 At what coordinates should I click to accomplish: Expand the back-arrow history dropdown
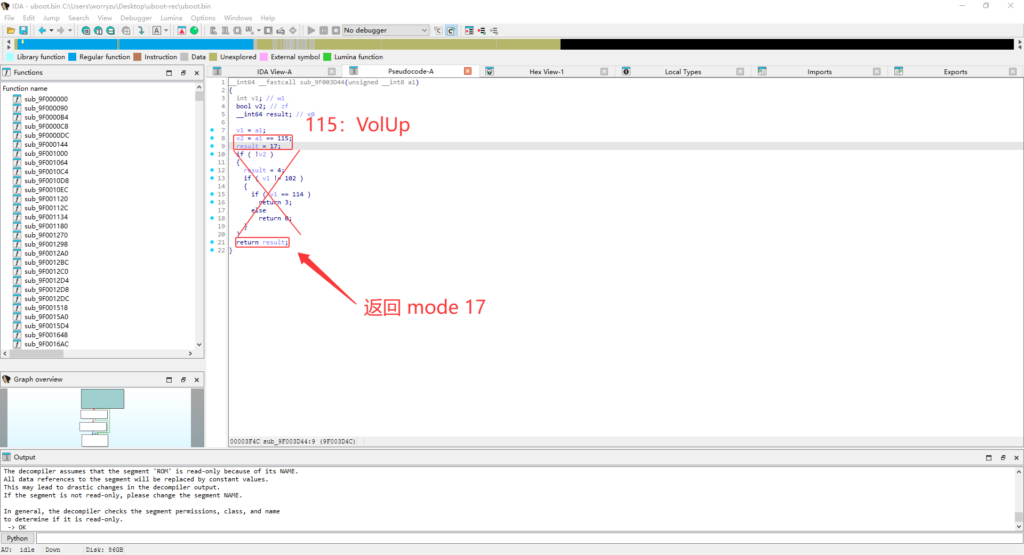51,31
